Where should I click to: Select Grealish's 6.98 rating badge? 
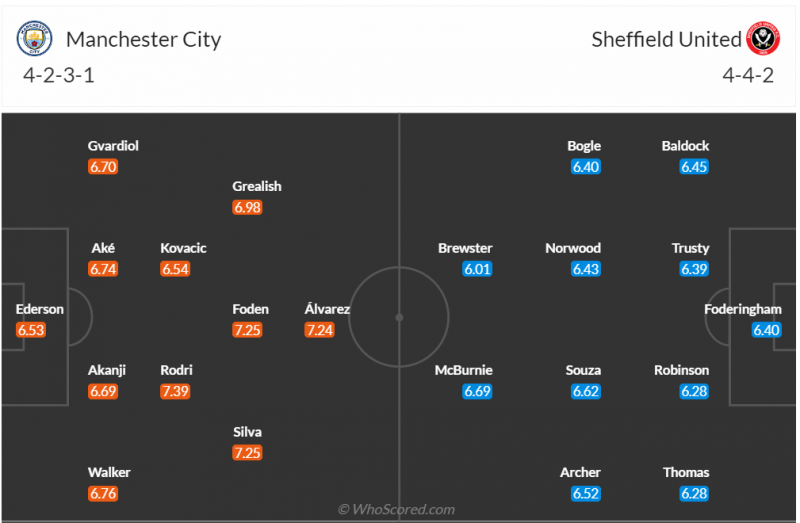[x=247, y=207]
